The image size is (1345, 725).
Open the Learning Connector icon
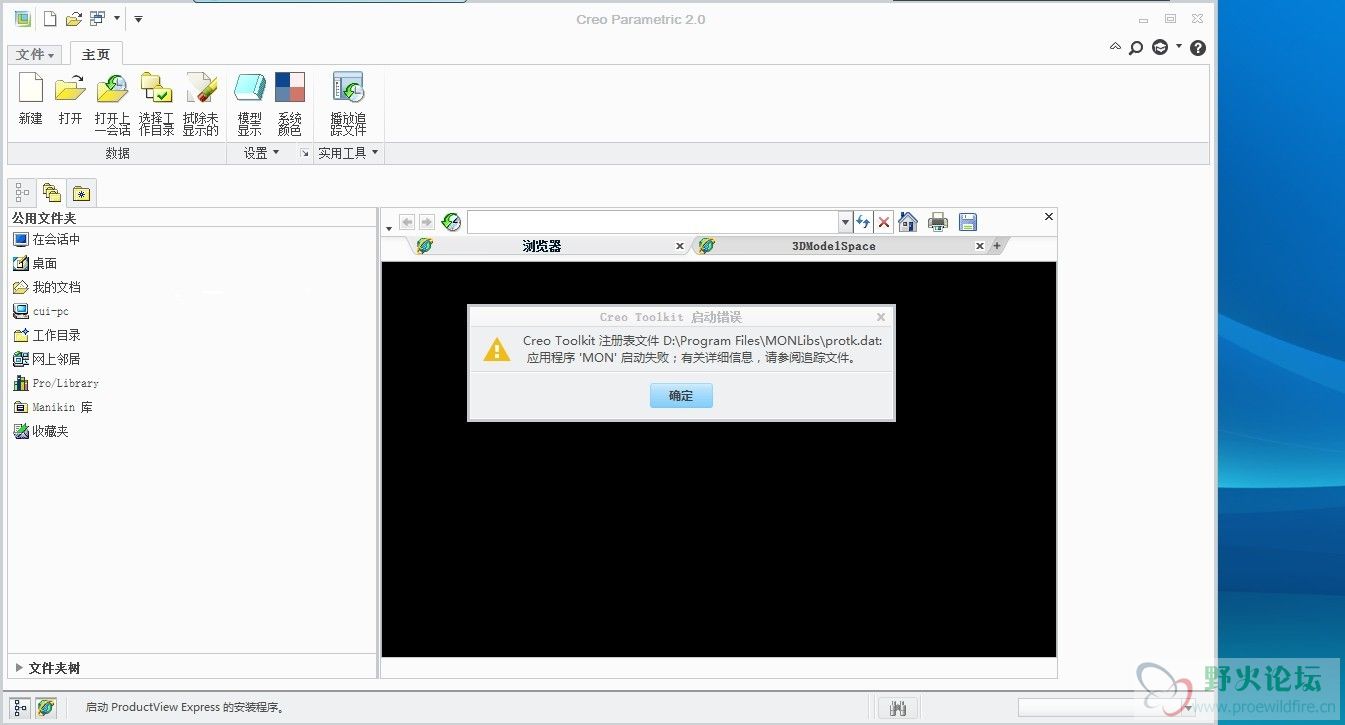click(1160, 47)
